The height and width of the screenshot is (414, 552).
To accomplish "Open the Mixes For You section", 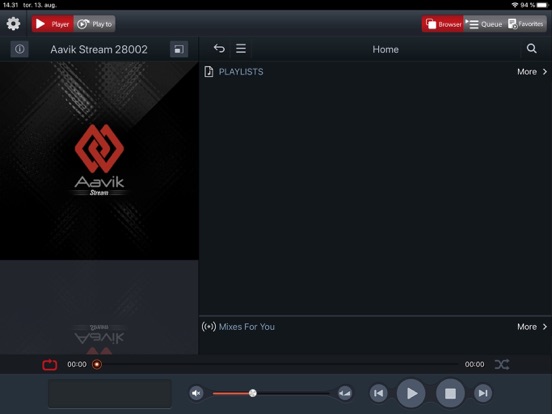I will 246,327.
